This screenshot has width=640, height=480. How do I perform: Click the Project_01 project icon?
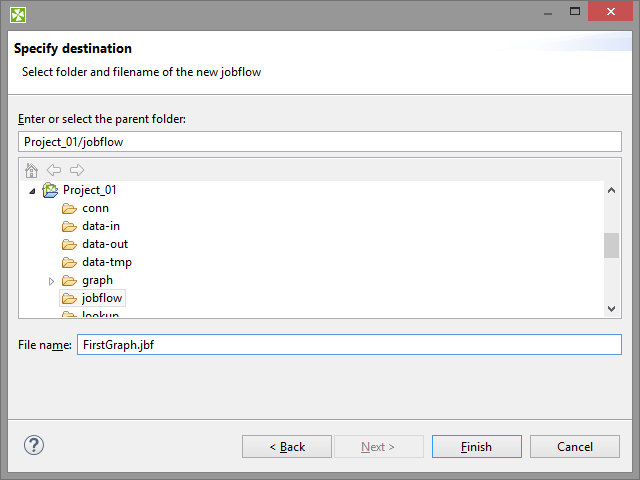point(50,190)
